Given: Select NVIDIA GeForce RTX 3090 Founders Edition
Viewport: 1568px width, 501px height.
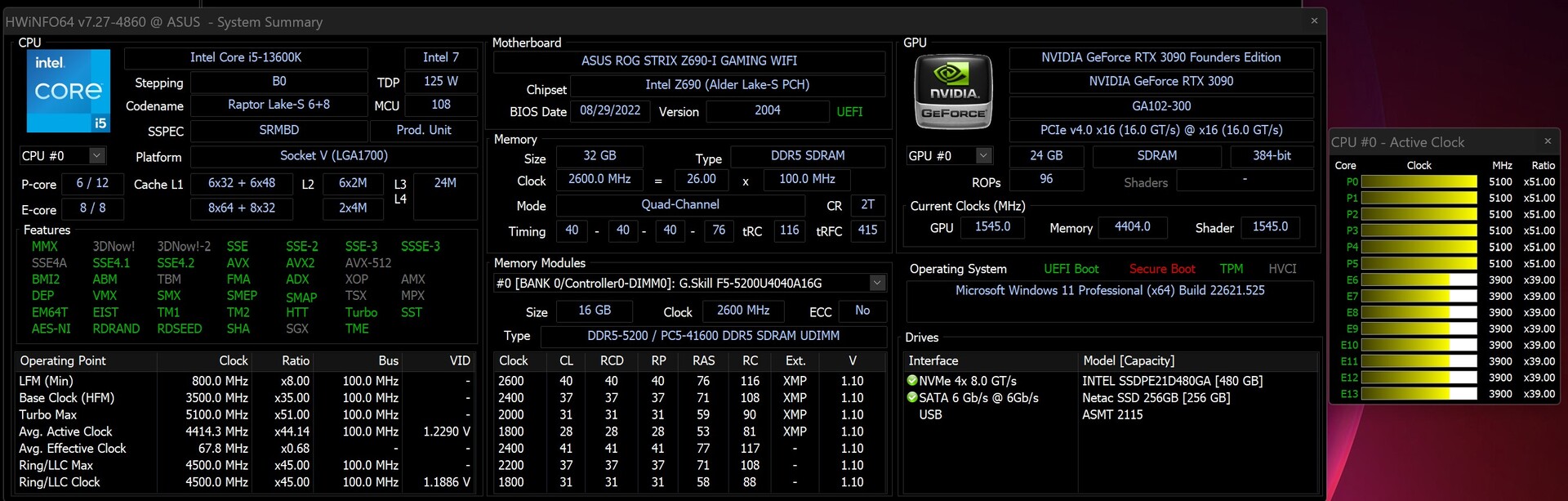Looking at the screenshot, I should [1160, 57].
